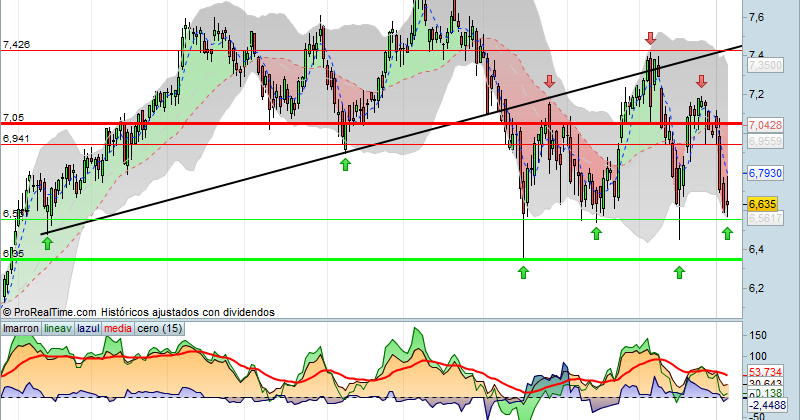Select the 7,426 resistance level label
The height and width of the screenshot is (420, 800).
tap(16, 45)
